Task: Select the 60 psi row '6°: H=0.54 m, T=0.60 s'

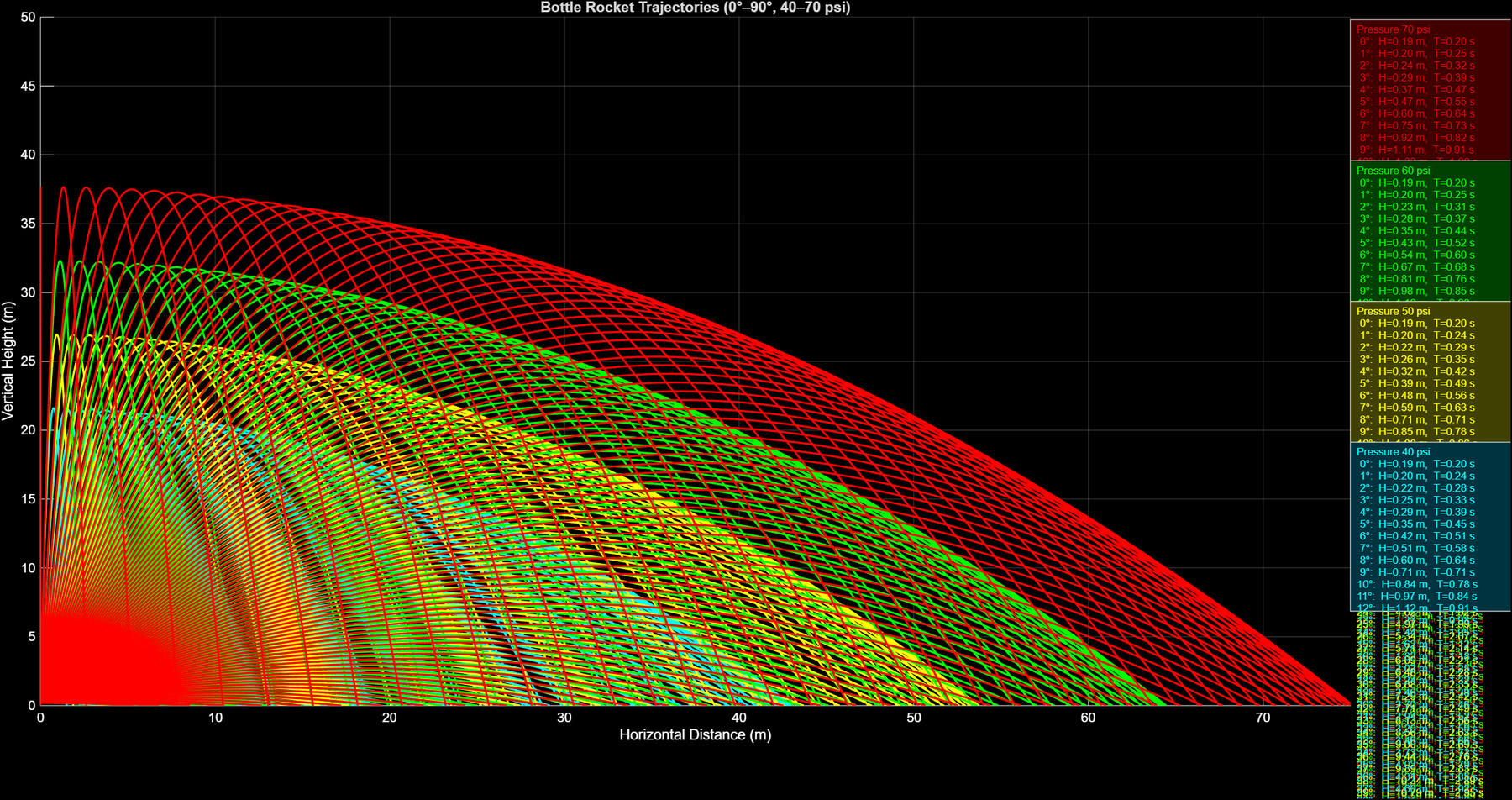Action: pyautogui.click(x=1417, y=255)
